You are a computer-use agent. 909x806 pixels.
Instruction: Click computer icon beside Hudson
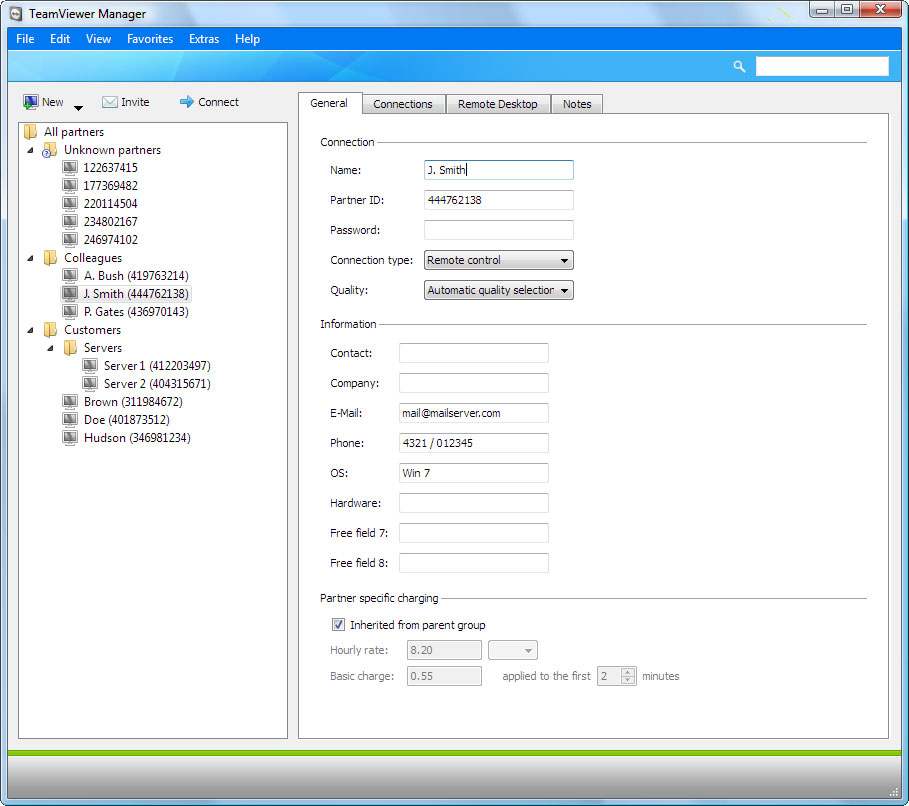70,438
